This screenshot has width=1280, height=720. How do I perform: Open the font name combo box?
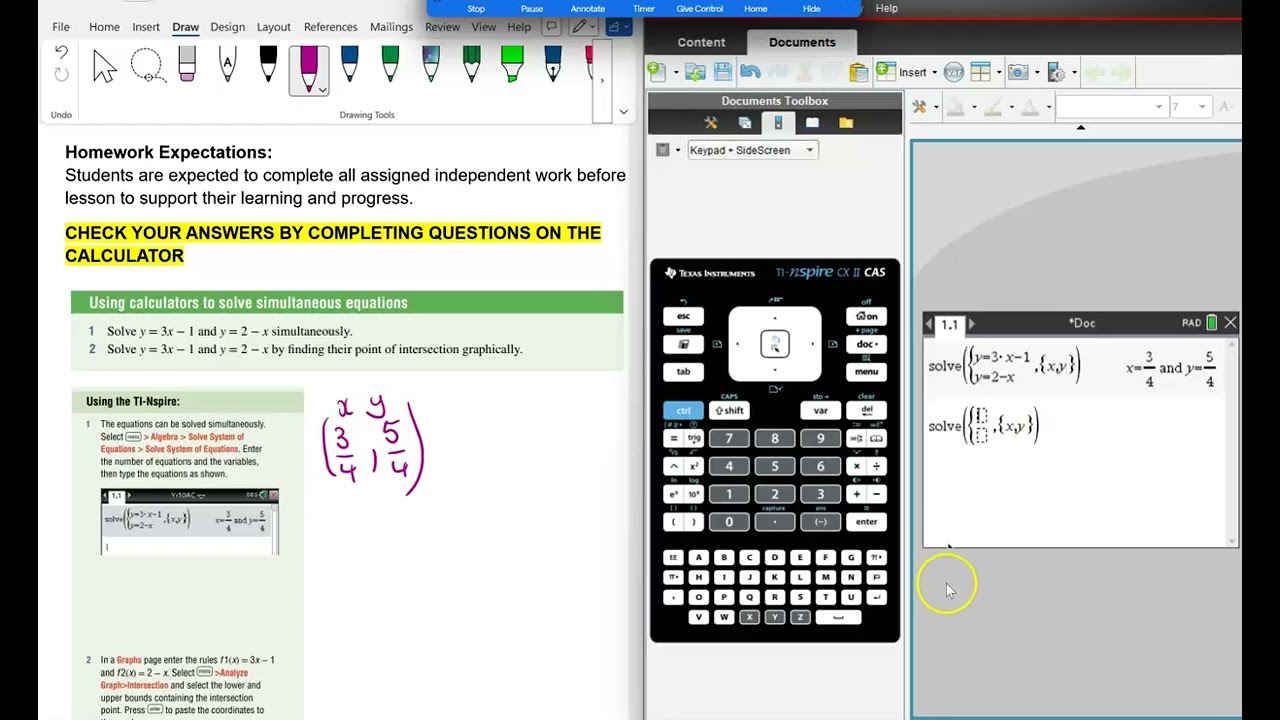[1111, 106]
